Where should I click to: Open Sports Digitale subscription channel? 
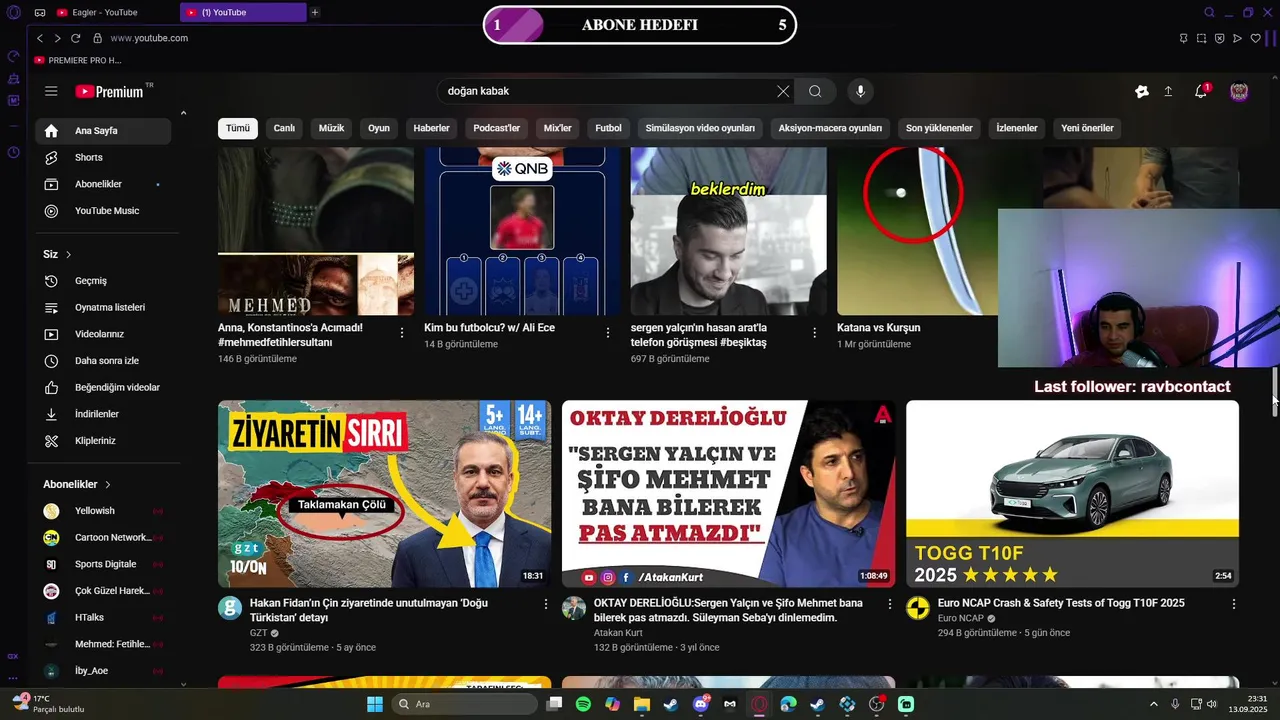[x=103, y=565]
